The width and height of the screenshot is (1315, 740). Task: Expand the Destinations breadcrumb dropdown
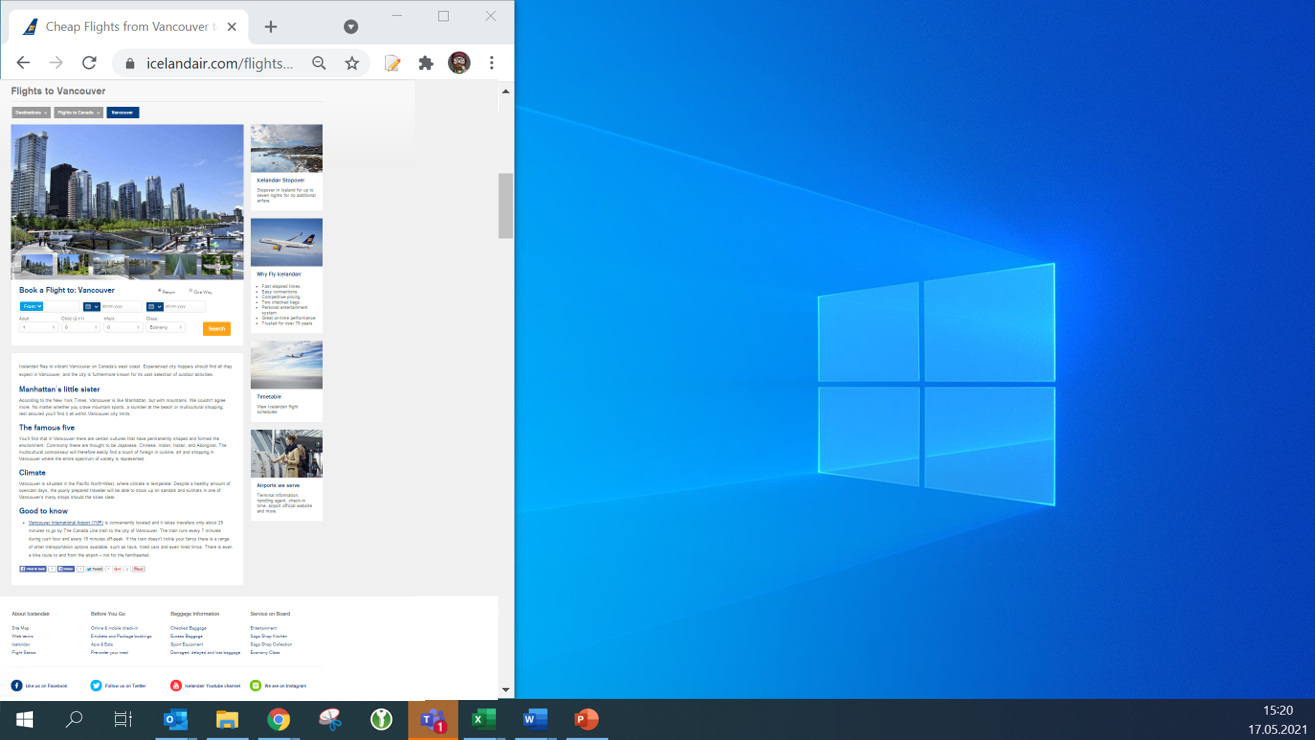[31, 113]
